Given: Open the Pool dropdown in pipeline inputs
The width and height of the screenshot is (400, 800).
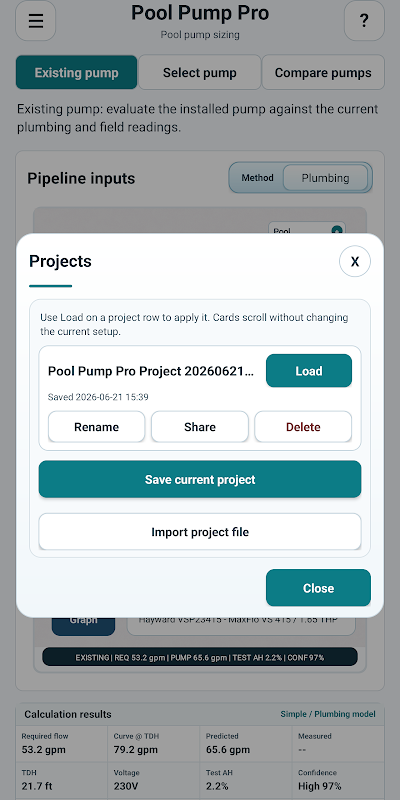Looking at the screenshot, I should click(307, 228).
